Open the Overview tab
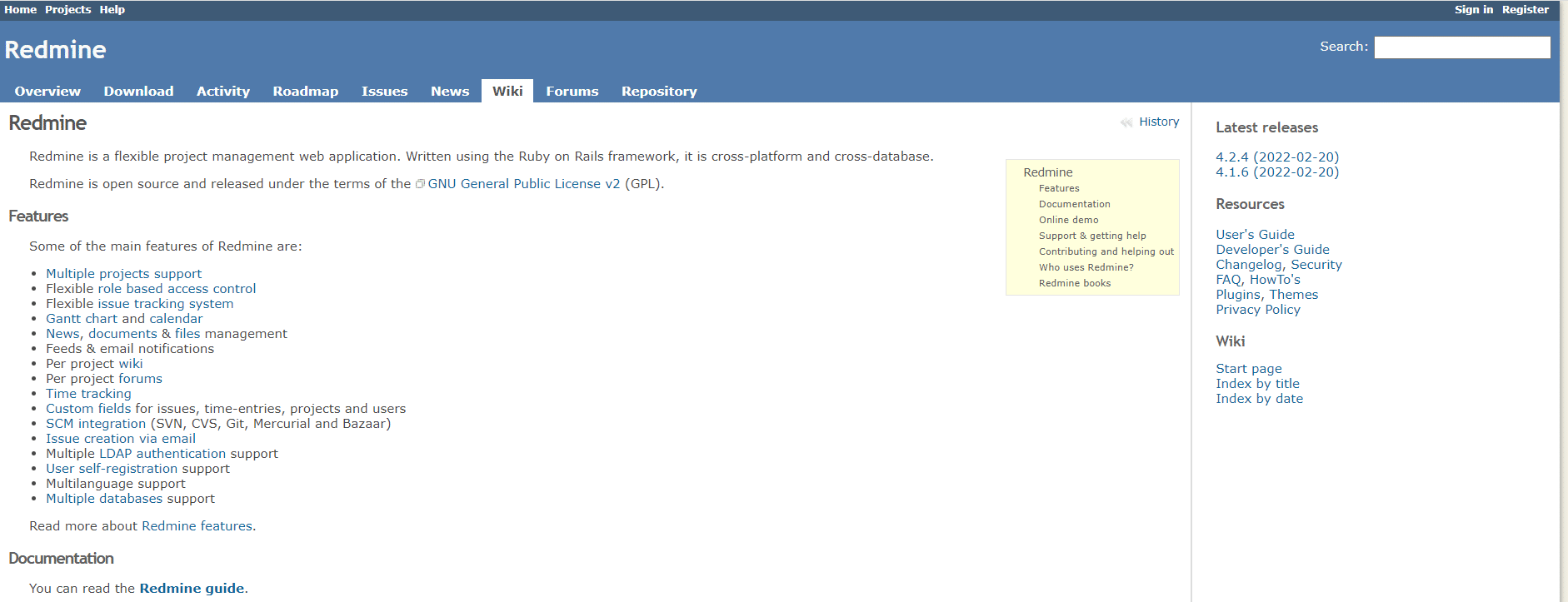The width and height of the screenshot is (1568, 602). [x=47, y=91]
